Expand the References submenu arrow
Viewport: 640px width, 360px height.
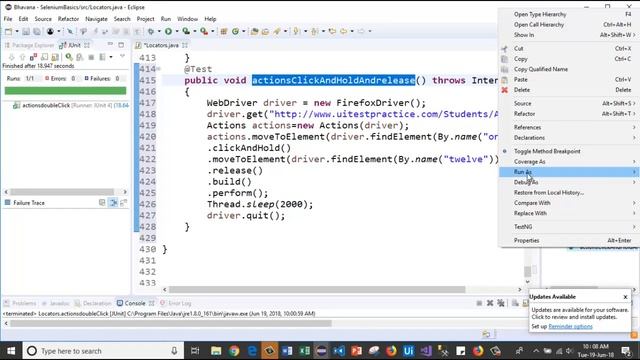pos(634,127)
